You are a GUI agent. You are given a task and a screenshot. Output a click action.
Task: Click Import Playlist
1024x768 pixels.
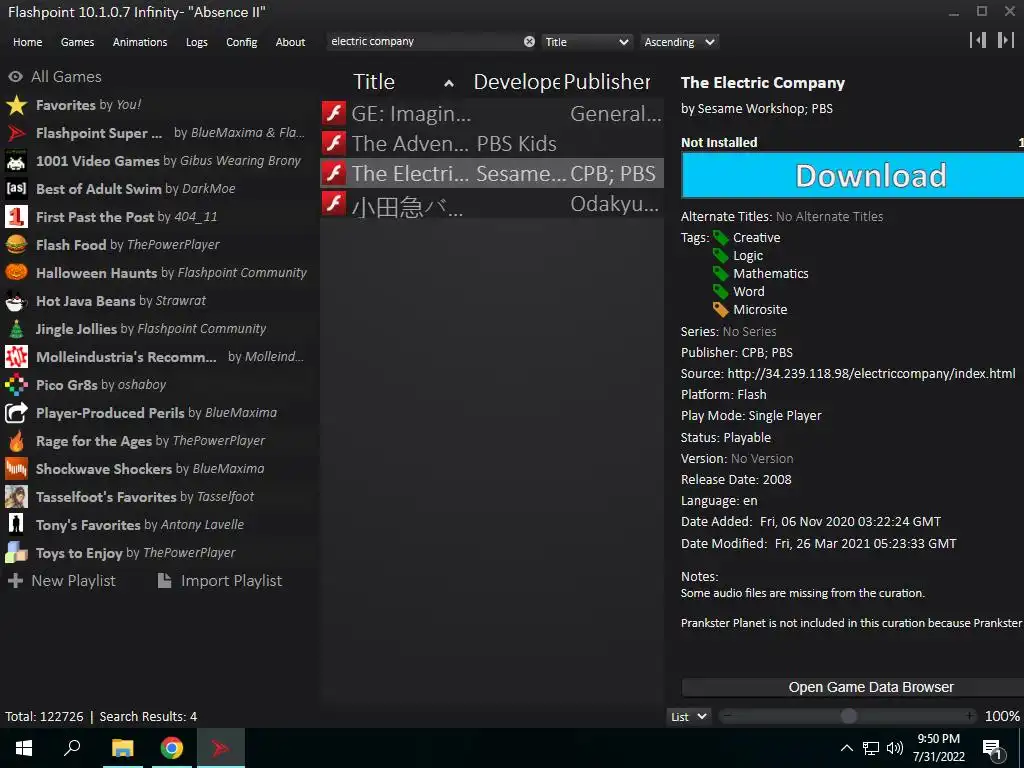coord(220,581)
